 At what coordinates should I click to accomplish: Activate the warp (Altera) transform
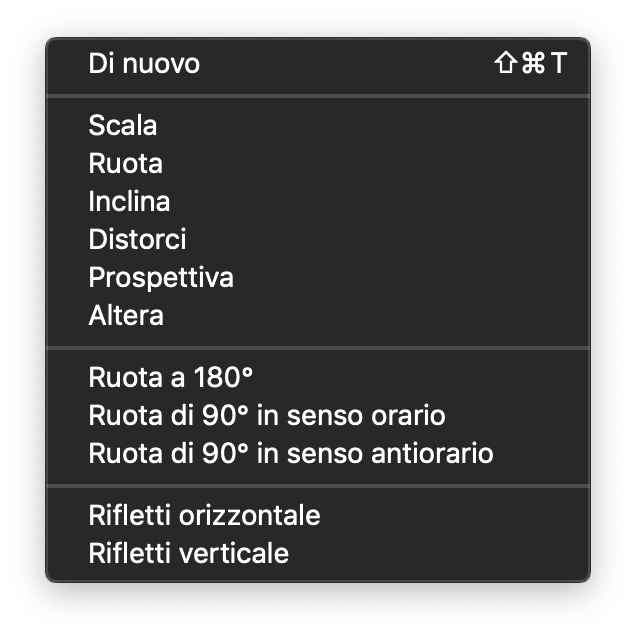[126, 316]
